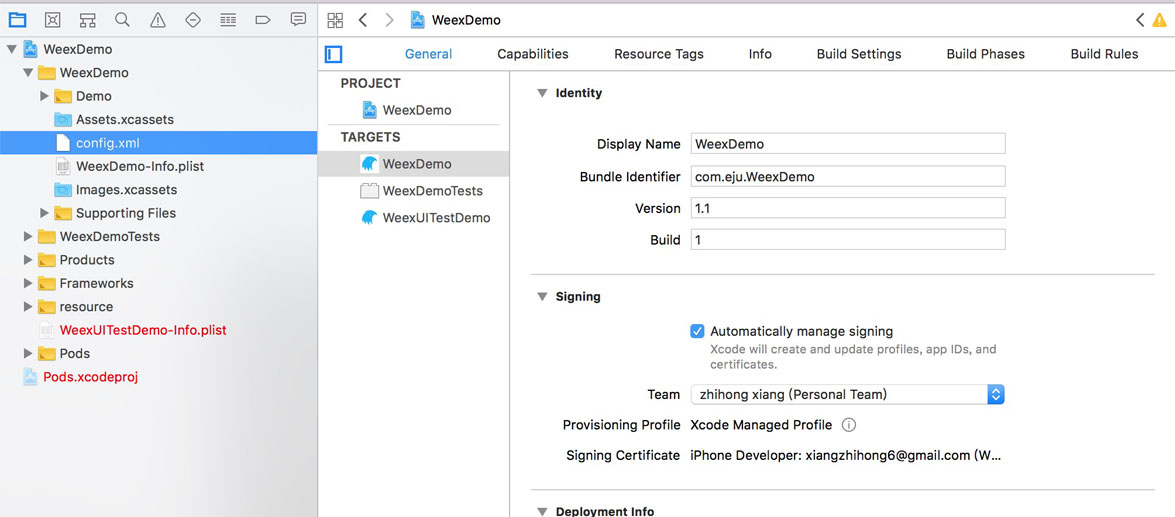This screenshot has height=517, width=1175.
Task: Open the Issue navigator warning icon
Action: tap(158, 20)
